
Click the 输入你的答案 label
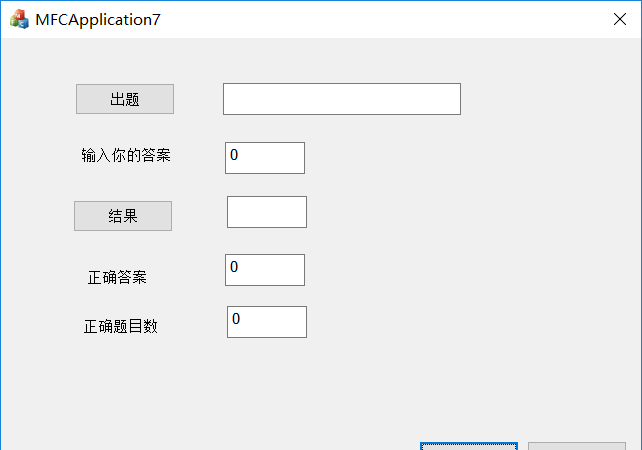[126, 155]
